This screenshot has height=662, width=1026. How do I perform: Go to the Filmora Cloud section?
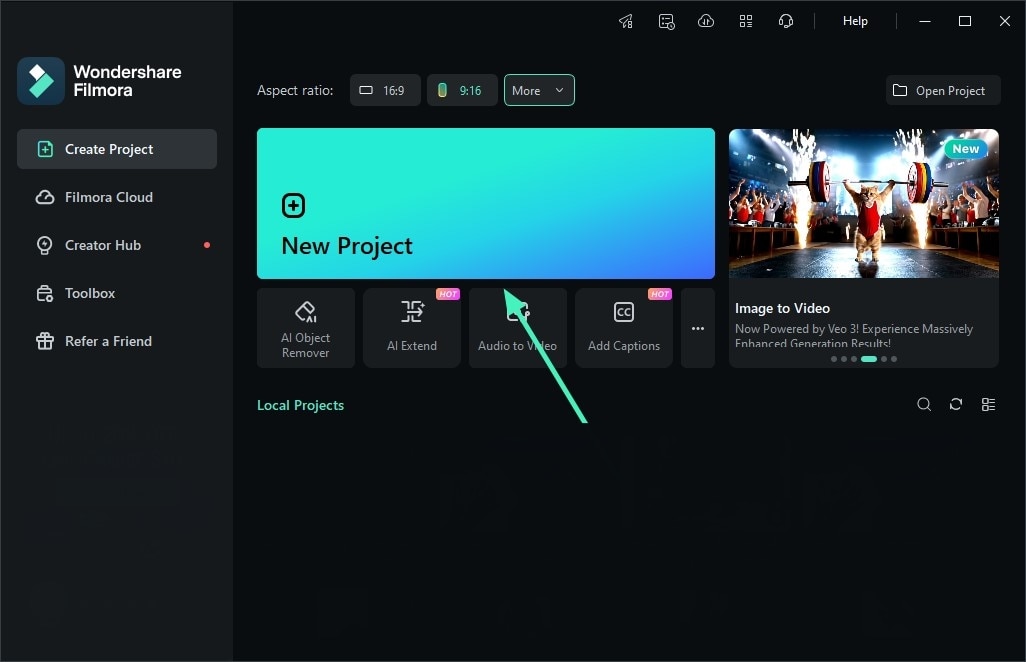(107, 197)
